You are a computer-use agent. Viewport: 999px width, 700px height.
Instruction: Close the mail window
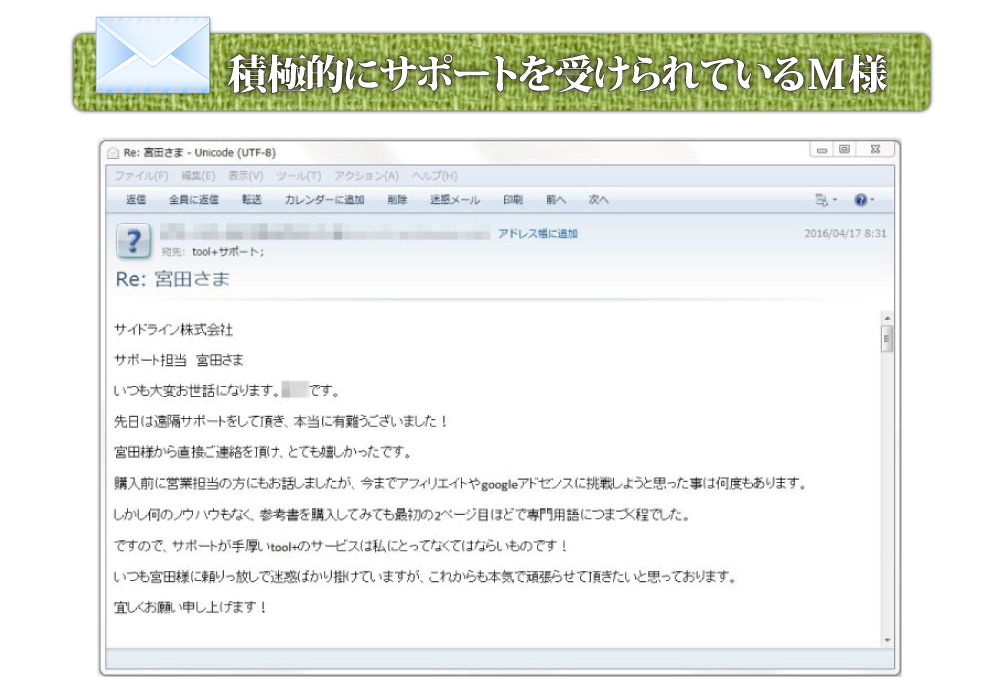[x=875, y=150]
